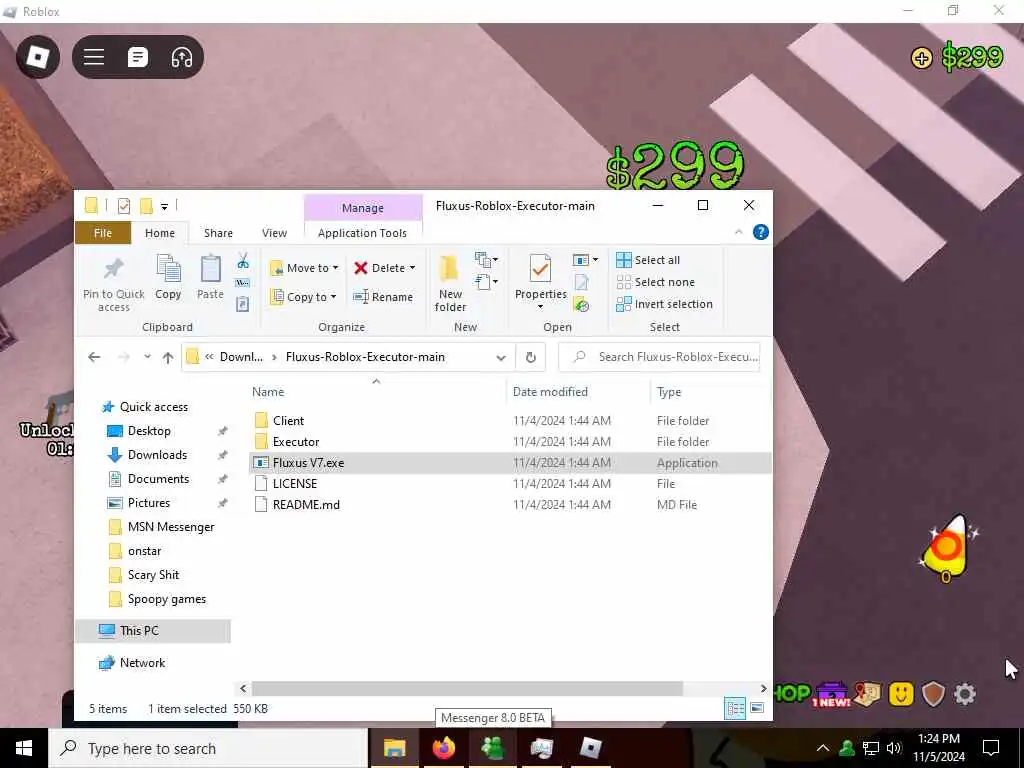1024x768 pixels.
Task: Switch to Details view icon
Action: (735, 708)
